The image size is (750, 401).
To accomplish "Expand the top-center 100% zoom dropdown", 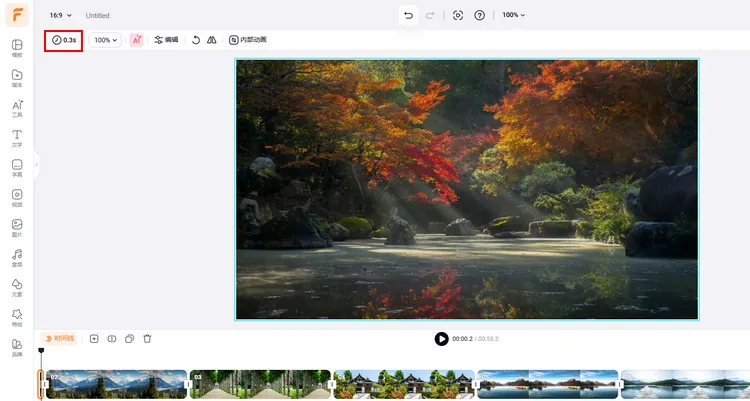I will click(513, 15).
